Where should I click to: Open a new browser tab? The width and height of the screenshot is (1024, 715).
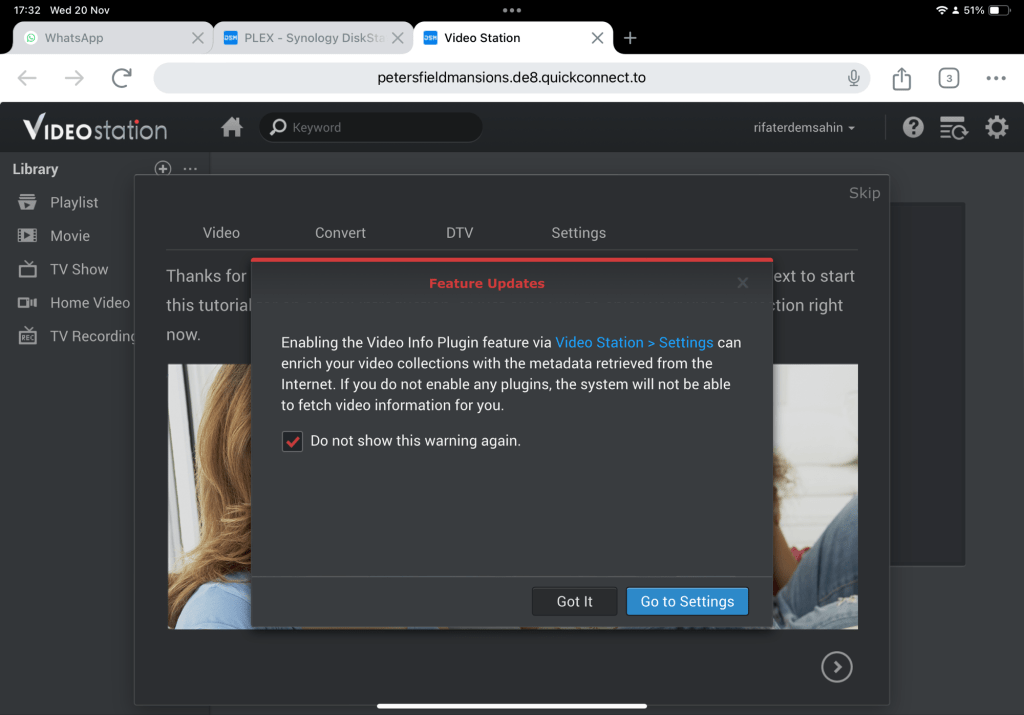click(630, 38)
